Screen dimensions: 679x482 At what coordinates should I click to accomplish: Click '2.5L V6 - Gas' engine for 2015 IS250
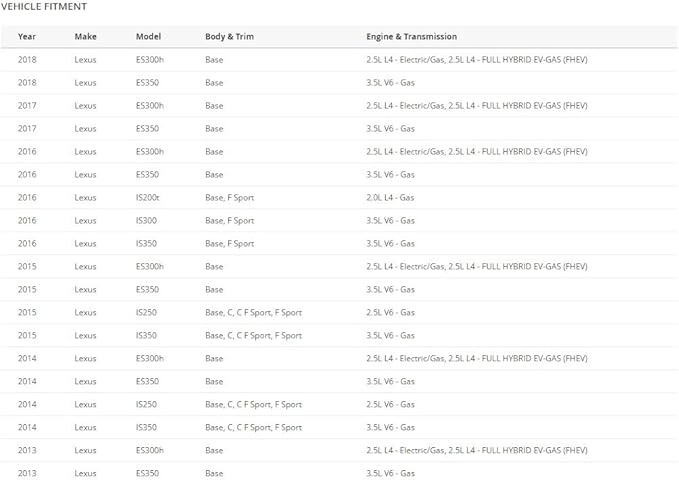coord(390,312)
